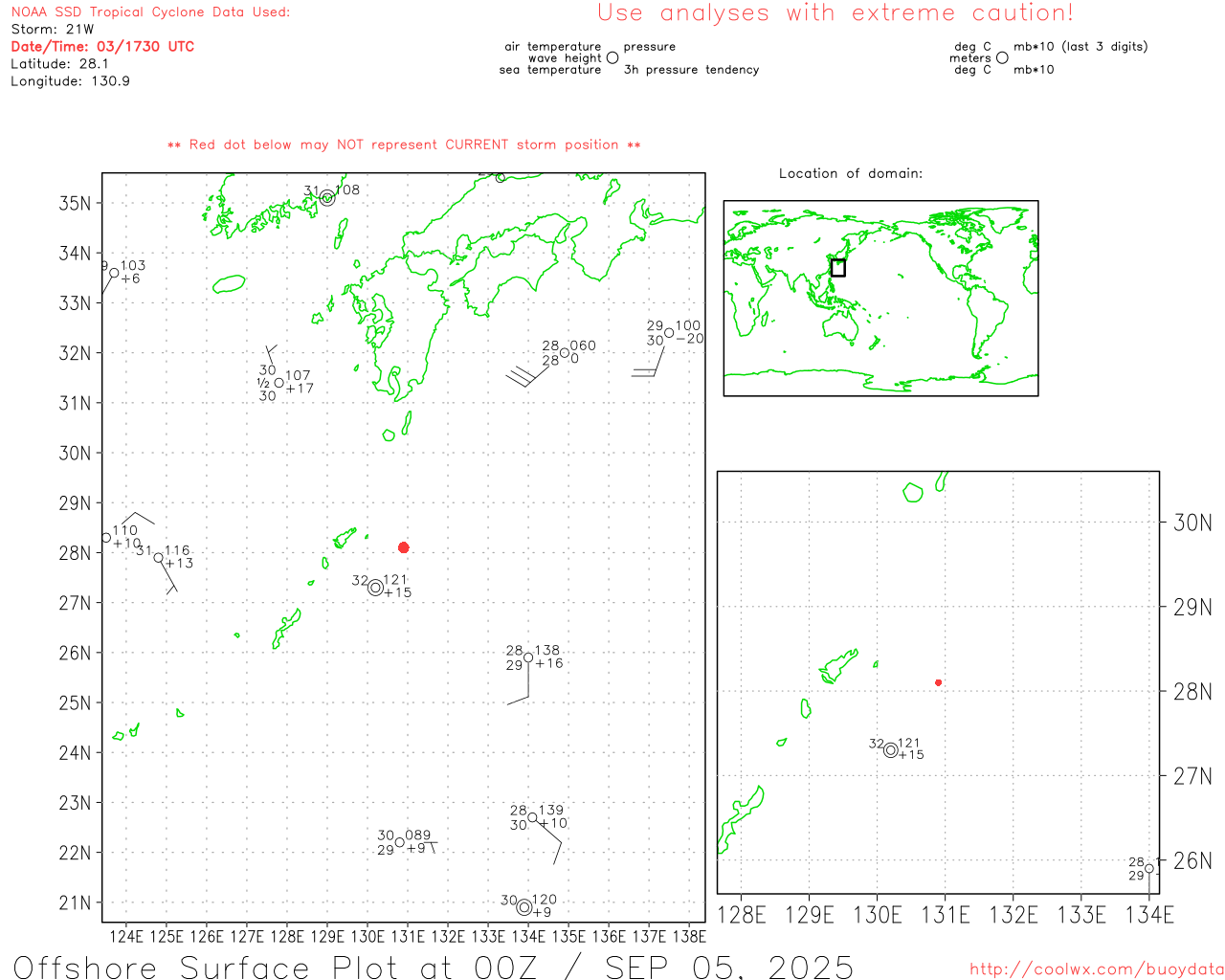Click the 'Latitude: 28.1' value
This screenshot has width=1225, height=980.
coord(59,64)
